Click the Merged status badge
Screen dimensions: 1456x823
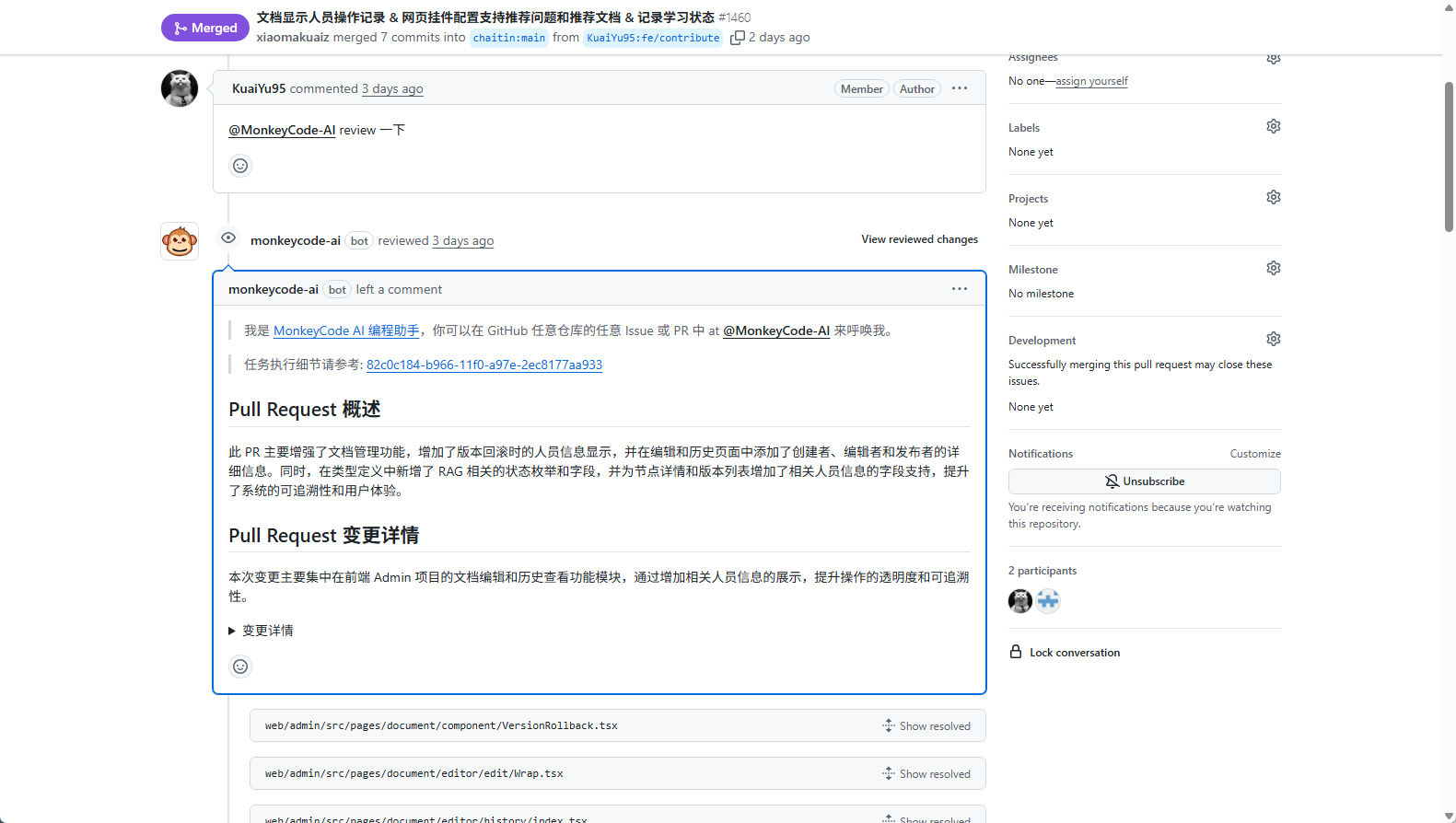click(x=204, y=28)
